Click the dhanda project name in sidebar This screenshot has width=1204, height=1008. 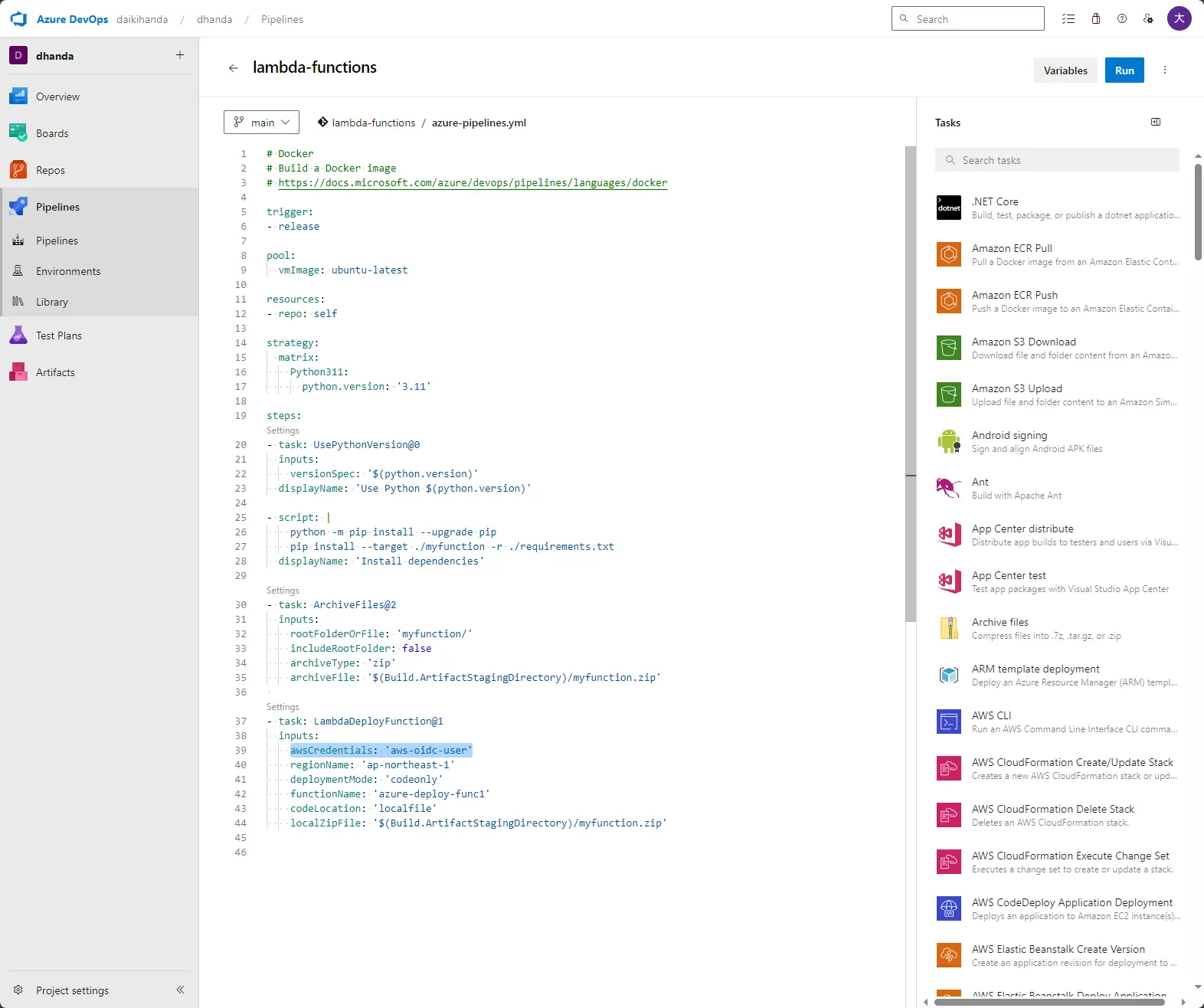pos(54,56)
